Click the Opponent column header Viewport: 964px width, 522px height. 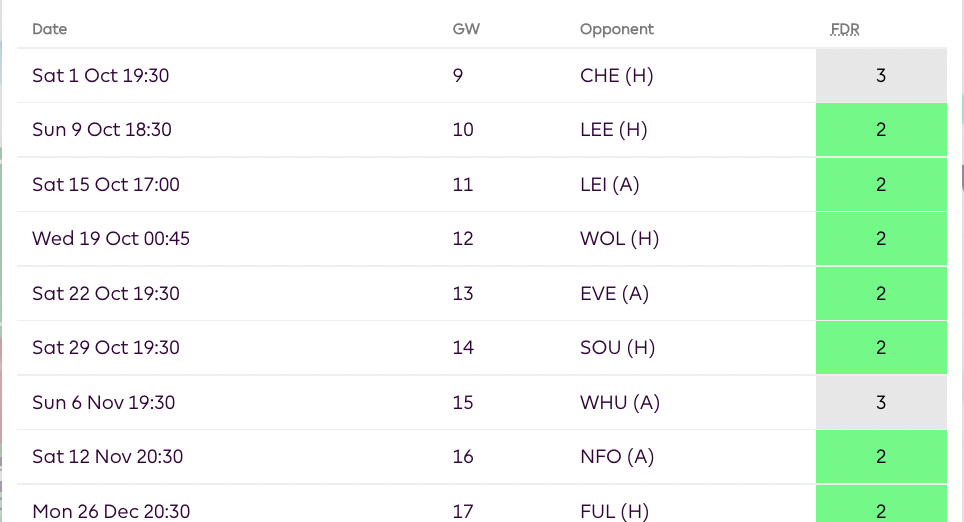[616, 29]
